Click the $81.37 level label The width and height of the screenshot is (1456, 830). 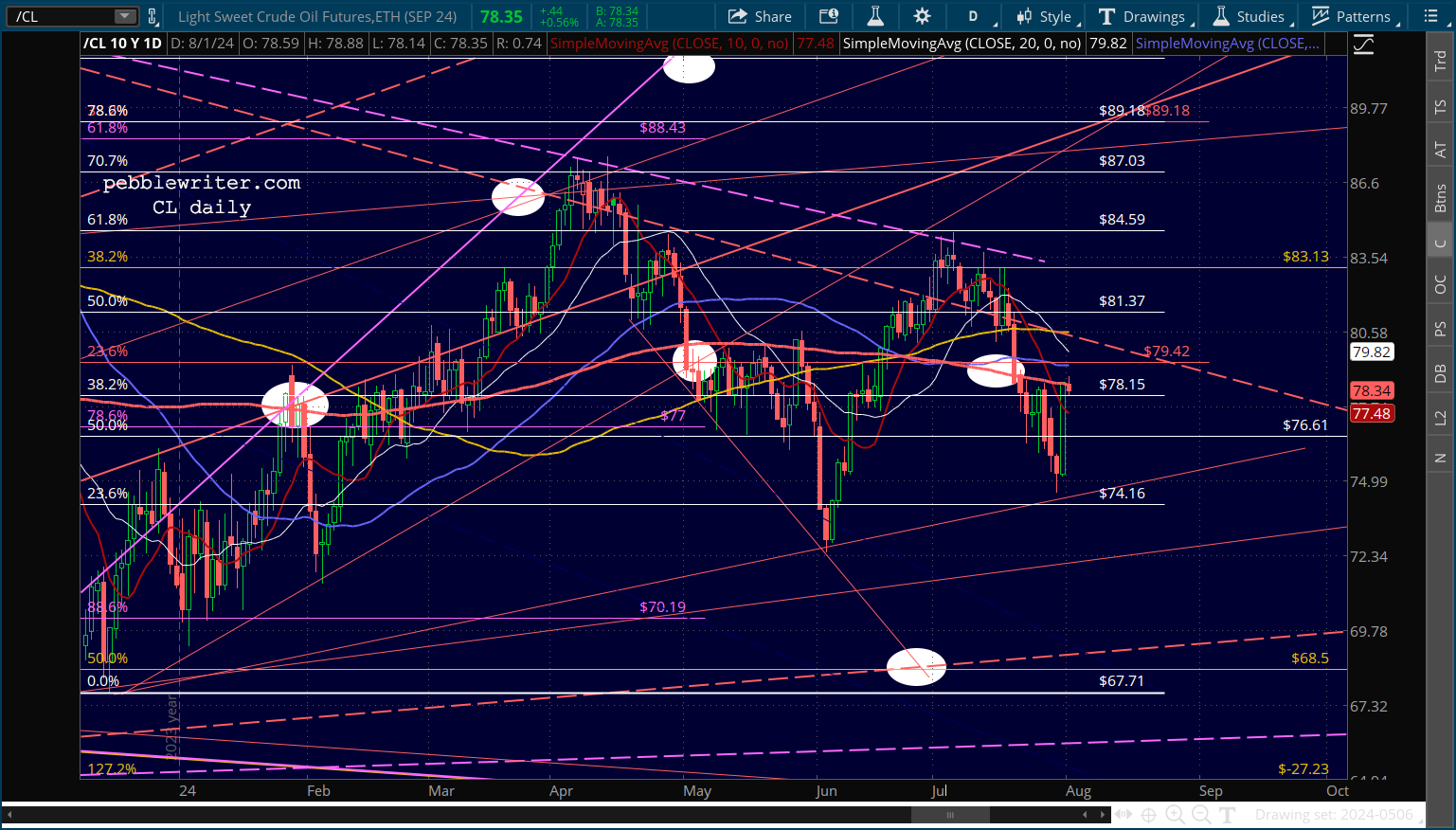[x=1122, y=300]
